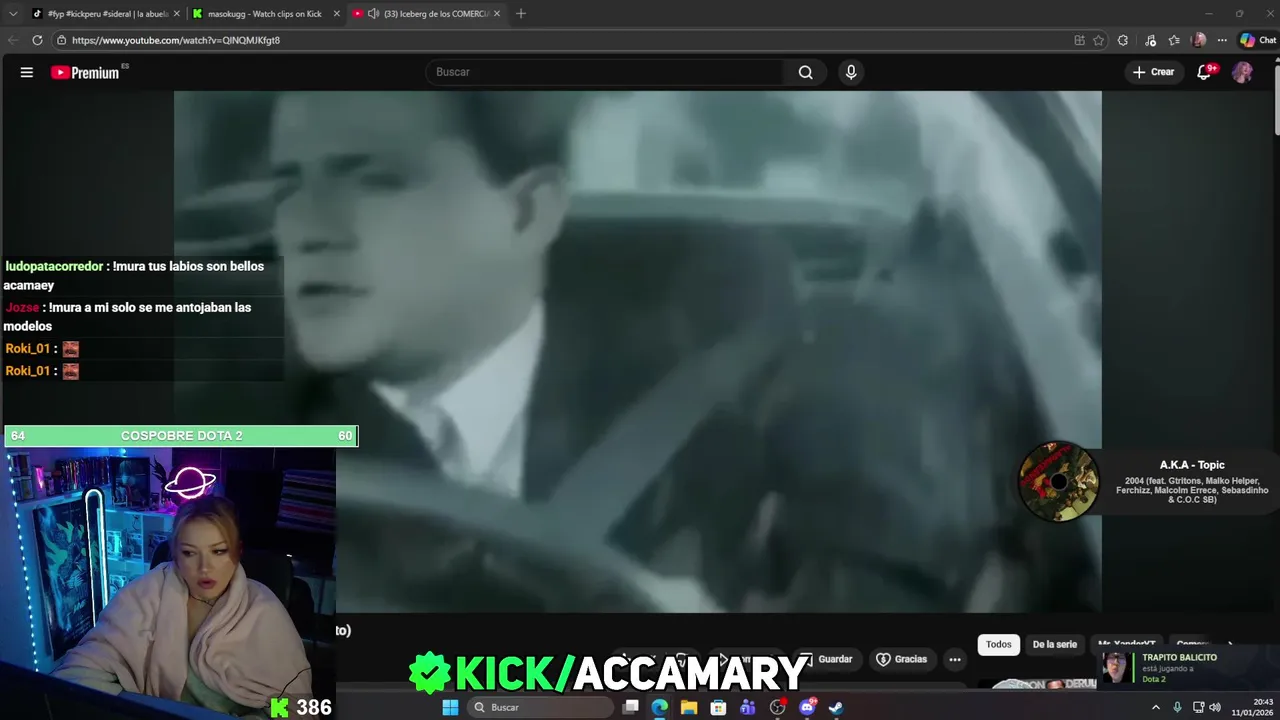Viewport: 1280px width, 720px height.
Task: Show hidden system tray icons
Action: click(x=1156, y=707)
